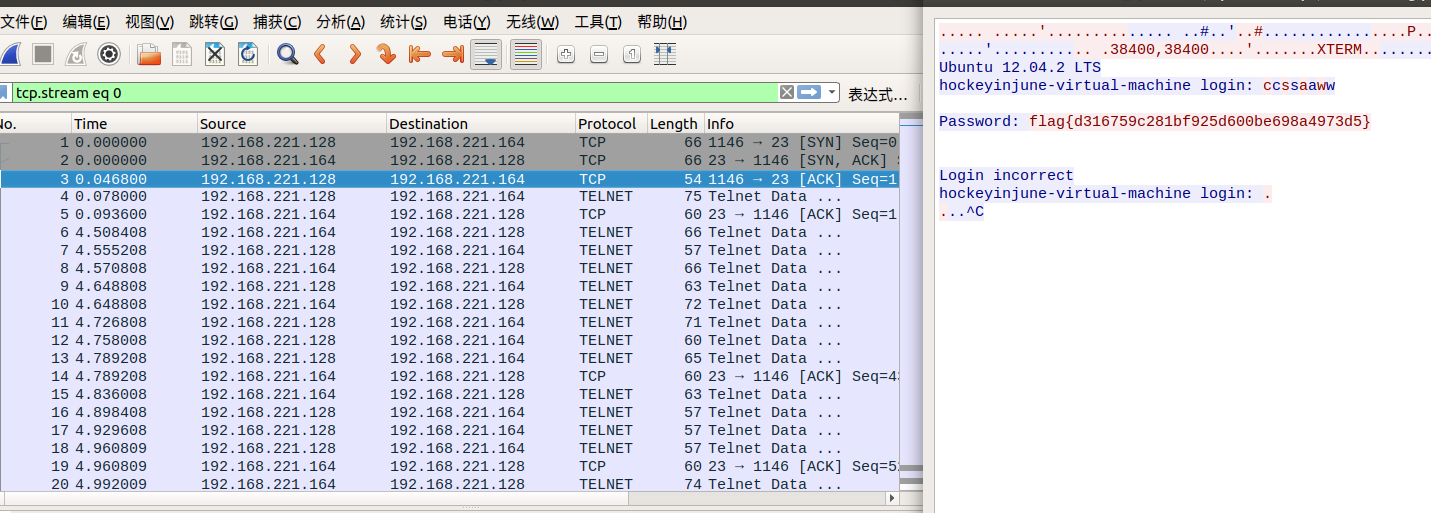Start capturing packets with the shark fin icon
The image size is (1431, 513).
[10, 54]
